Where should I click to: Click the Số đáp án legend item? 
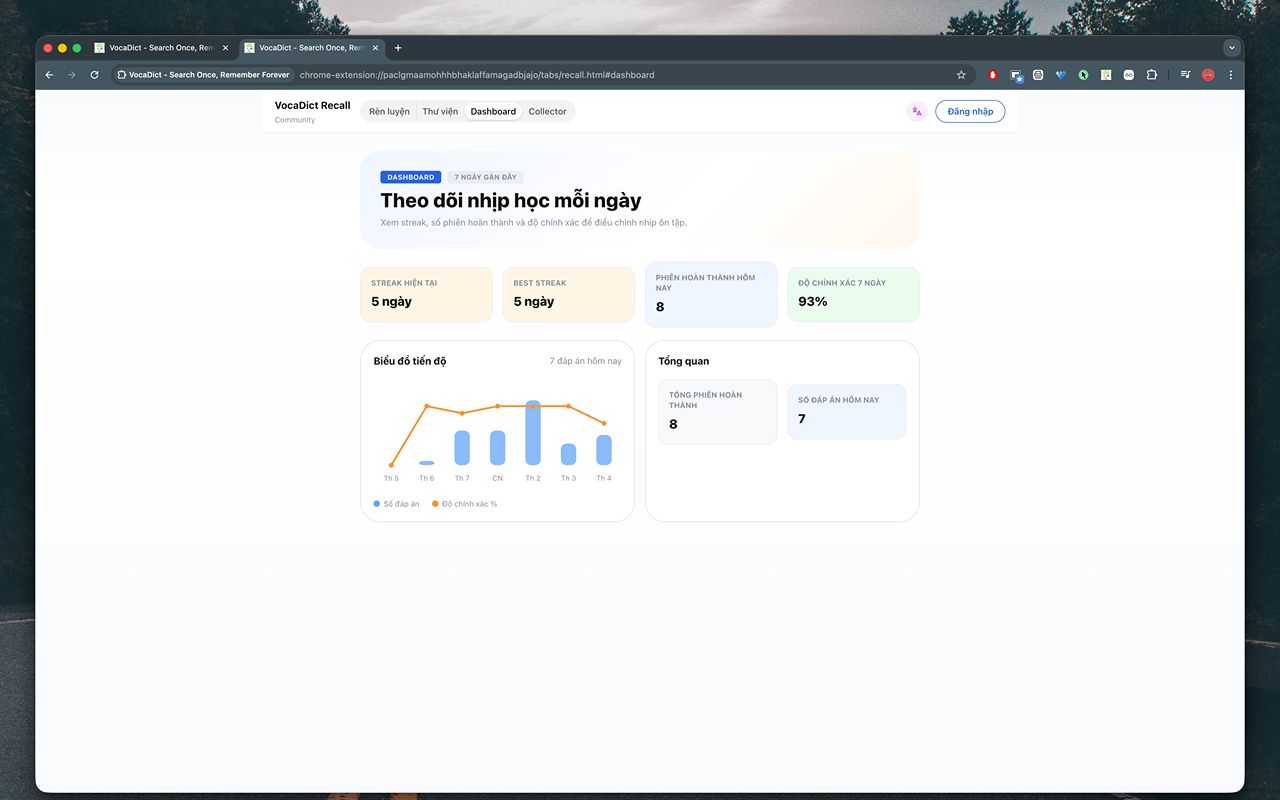click(x=397, y=504)
